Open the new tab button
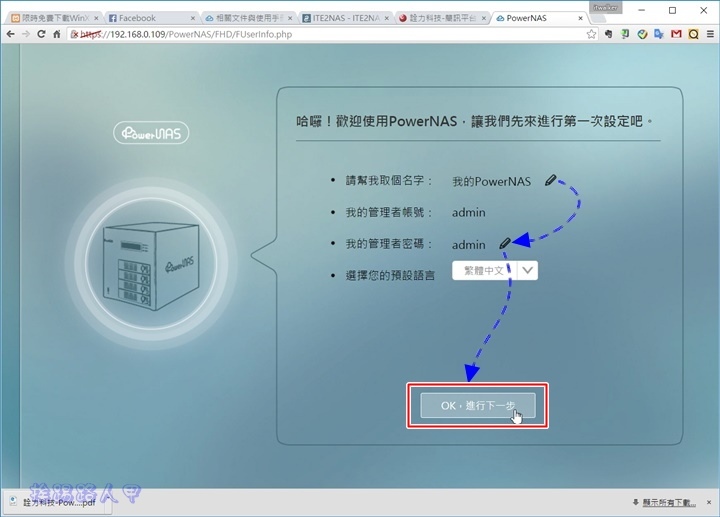Viewport: 720px width, 517px height. [598, 18]
